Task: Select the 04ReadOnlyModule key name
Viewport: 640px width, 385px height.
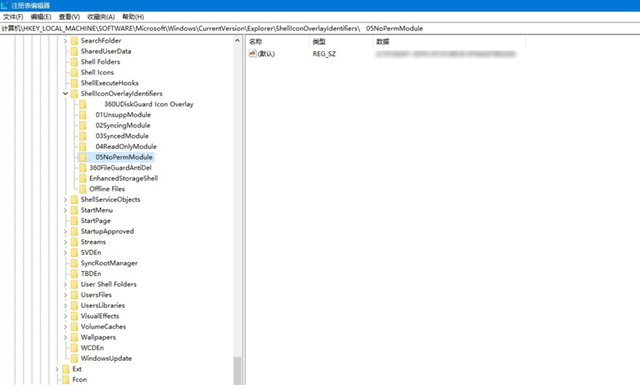Action: tap(126, 147)
